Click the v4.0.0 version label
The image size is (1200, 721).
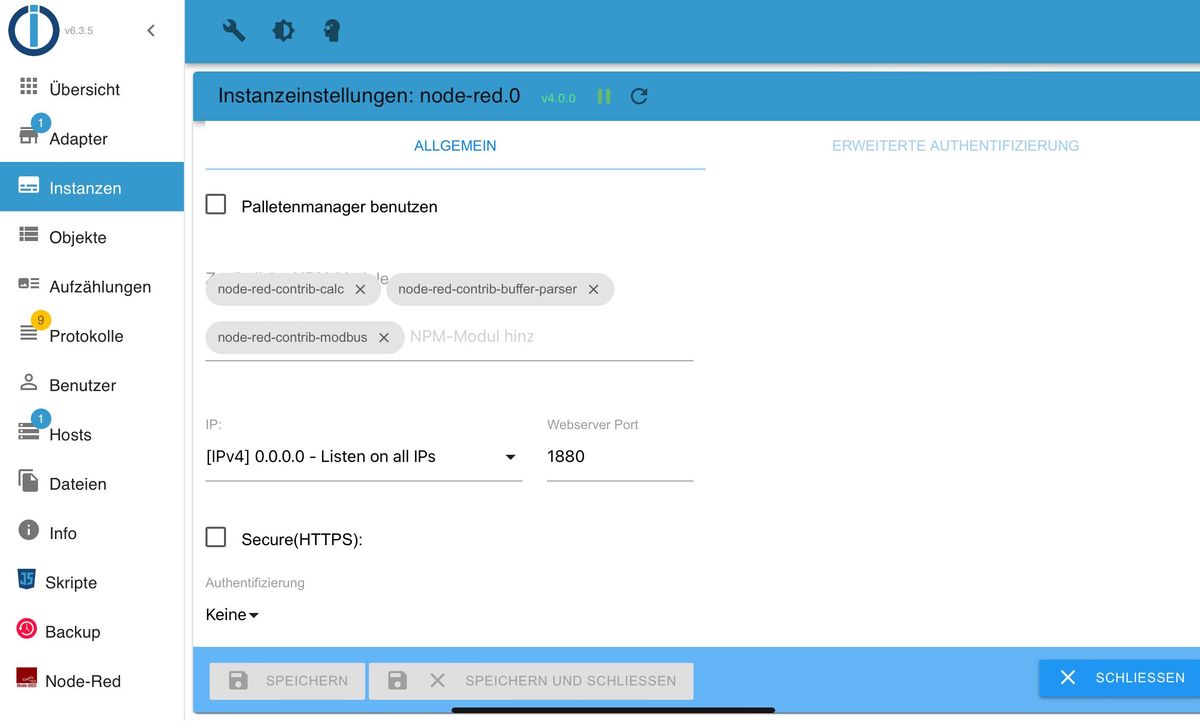click(x=558, y=98)
